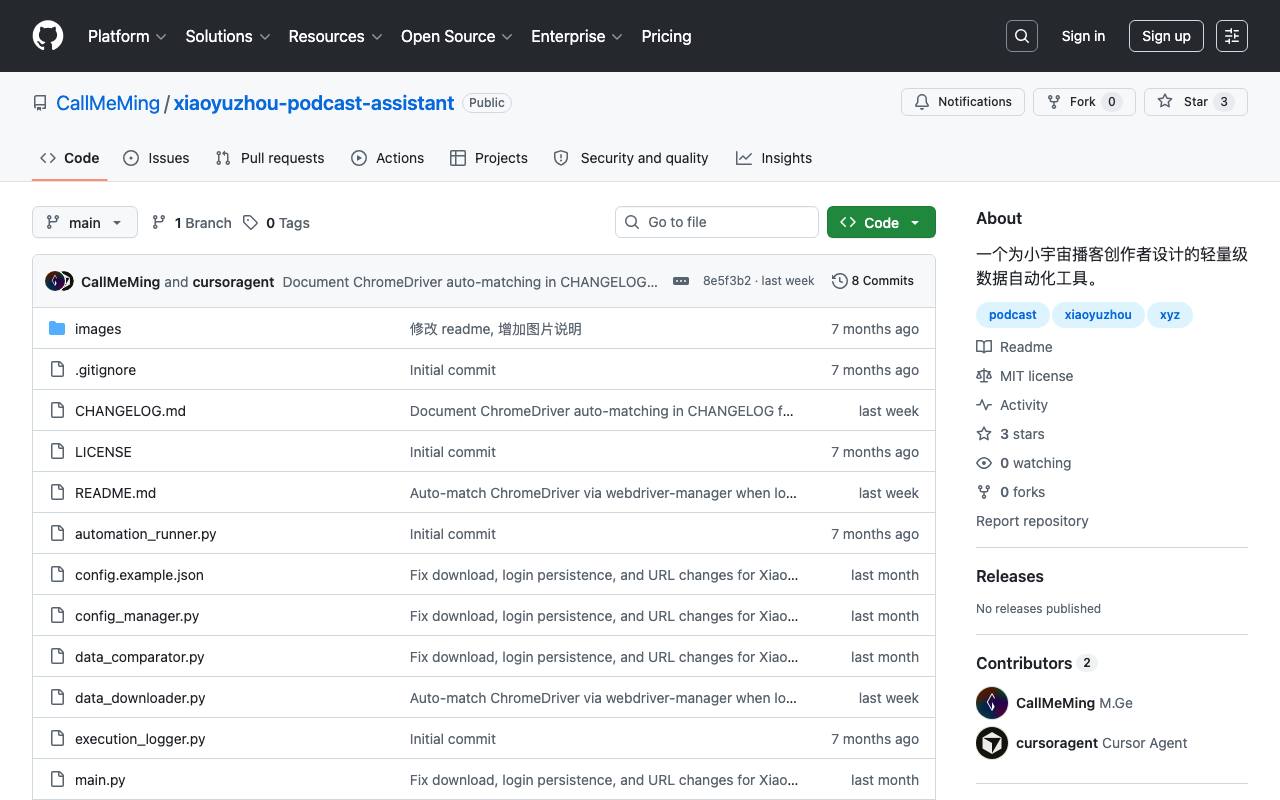The width and height of the screenshot is (1280, 800).
Task: Click Report repository
Action: click(x=1032, y=521)
